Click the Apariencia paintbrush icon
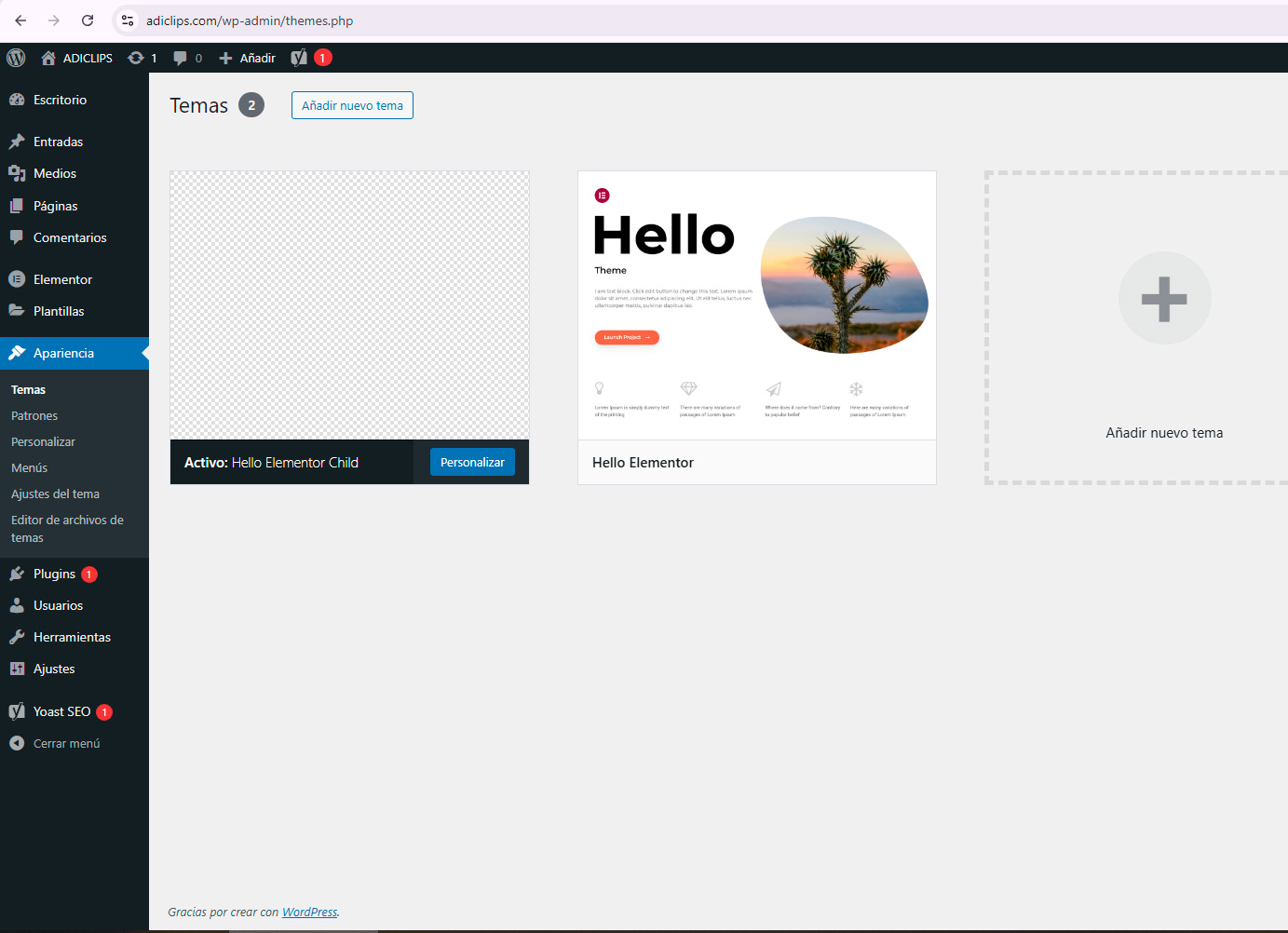 (x=17, y=353)
